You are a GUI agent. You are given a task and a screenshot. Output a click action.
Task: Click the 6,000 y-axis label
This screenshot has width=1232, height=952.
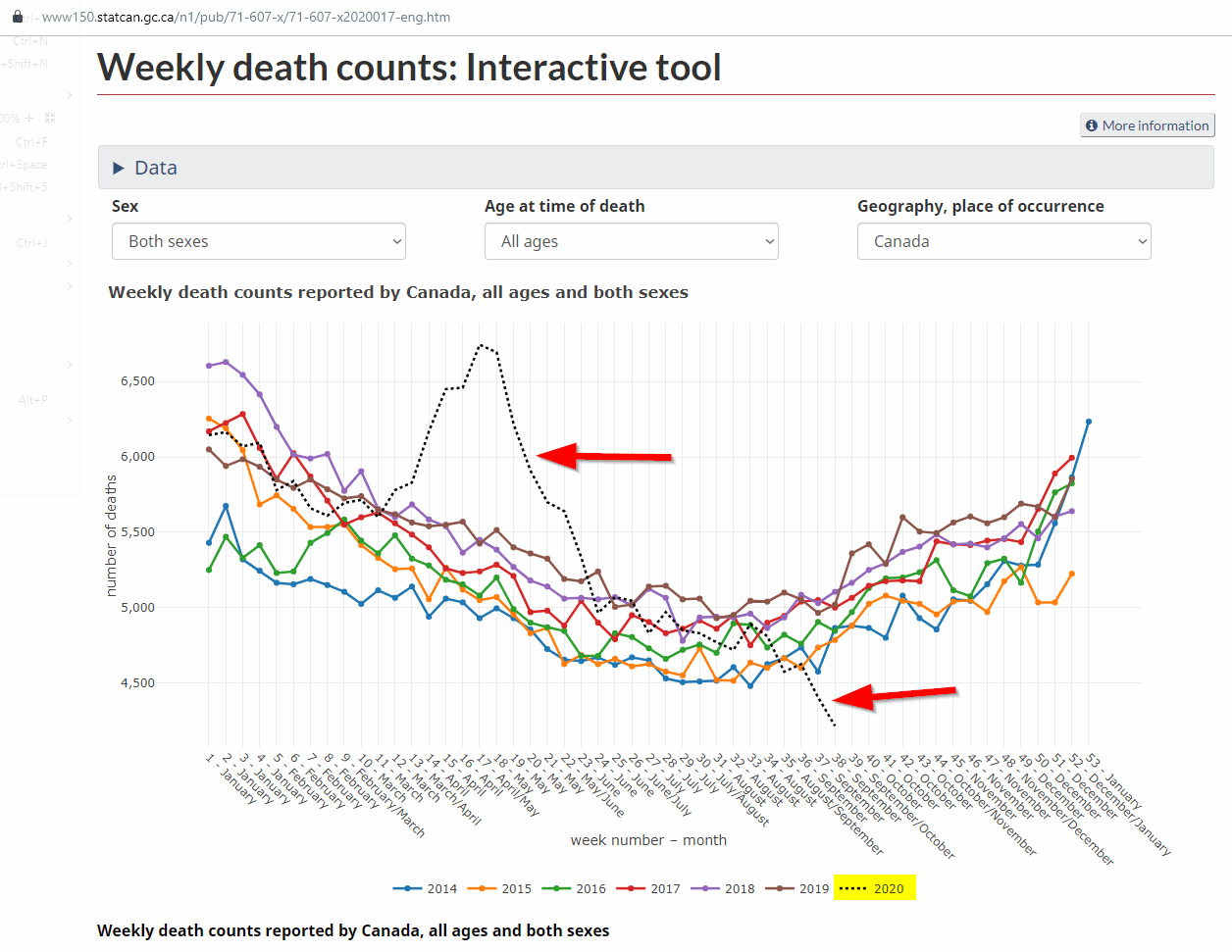point(137,457)
